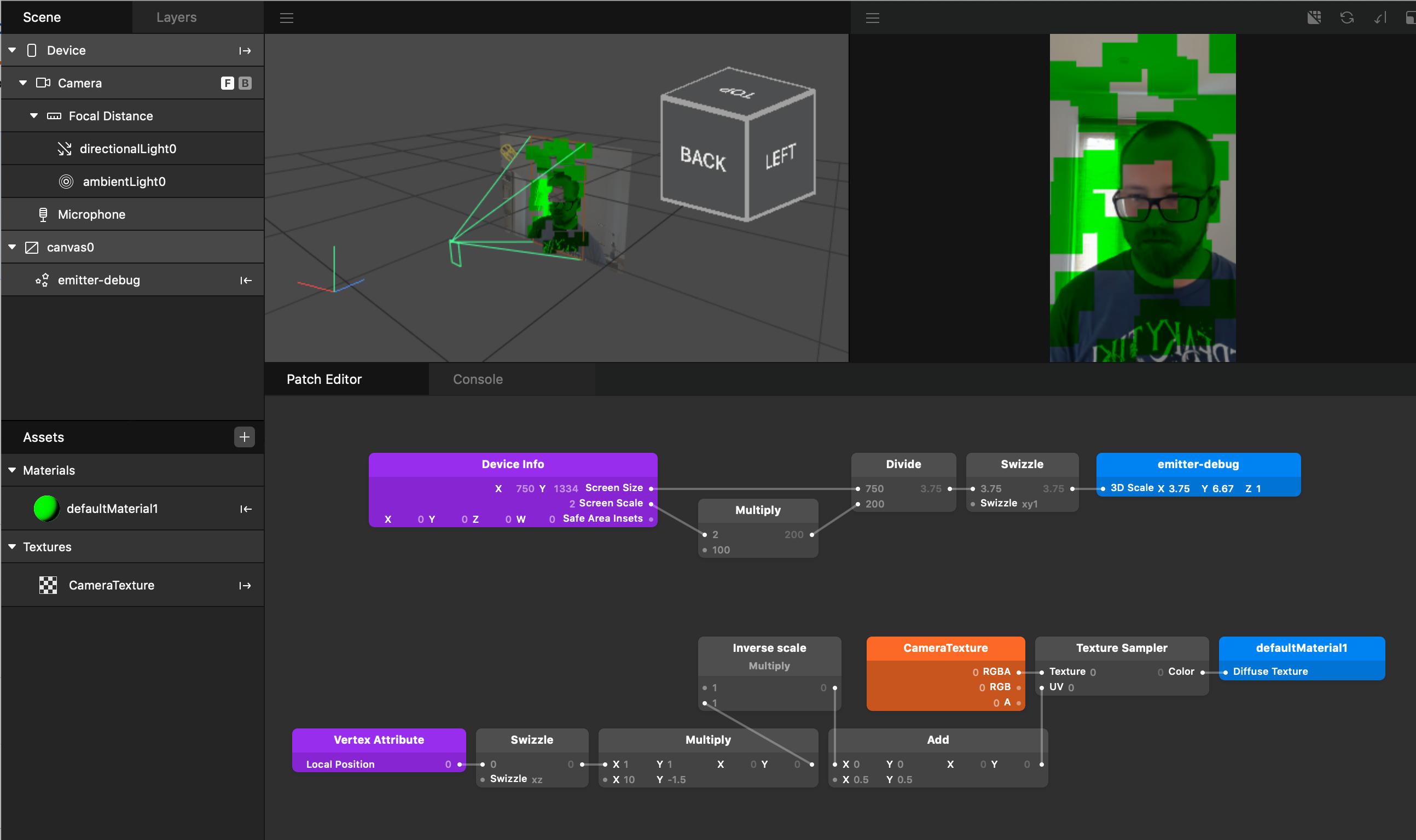This screenshot has width=1416, height=840.
Task: Open the viewport hamburger menu
Action: pyautogui.click(x=287, y=18)
